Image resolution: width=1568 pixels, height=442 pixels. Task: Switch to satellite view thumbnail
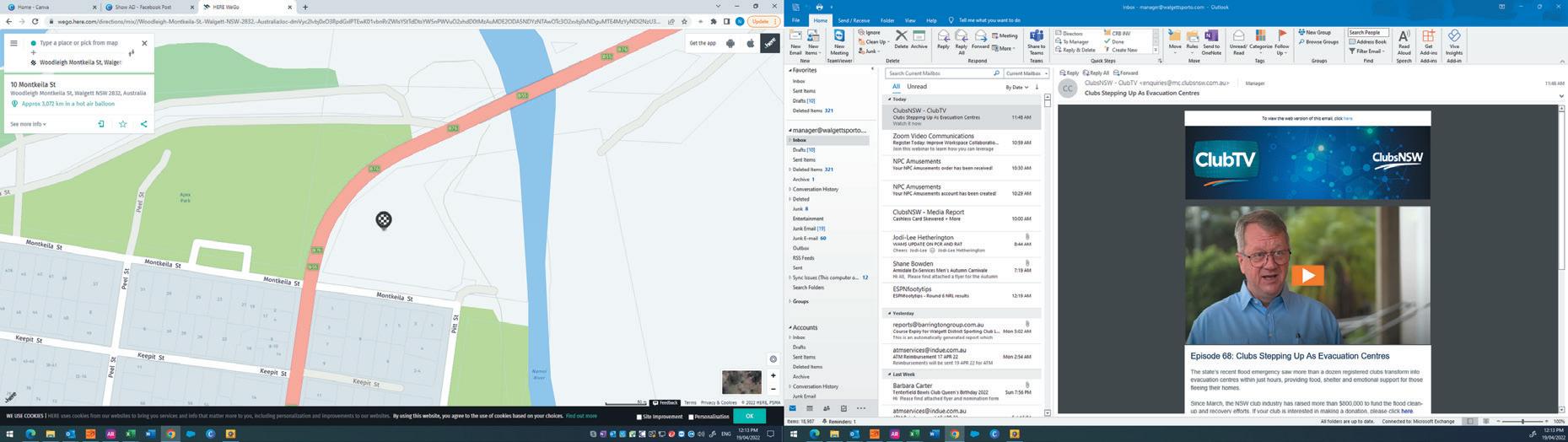(741, 381)
